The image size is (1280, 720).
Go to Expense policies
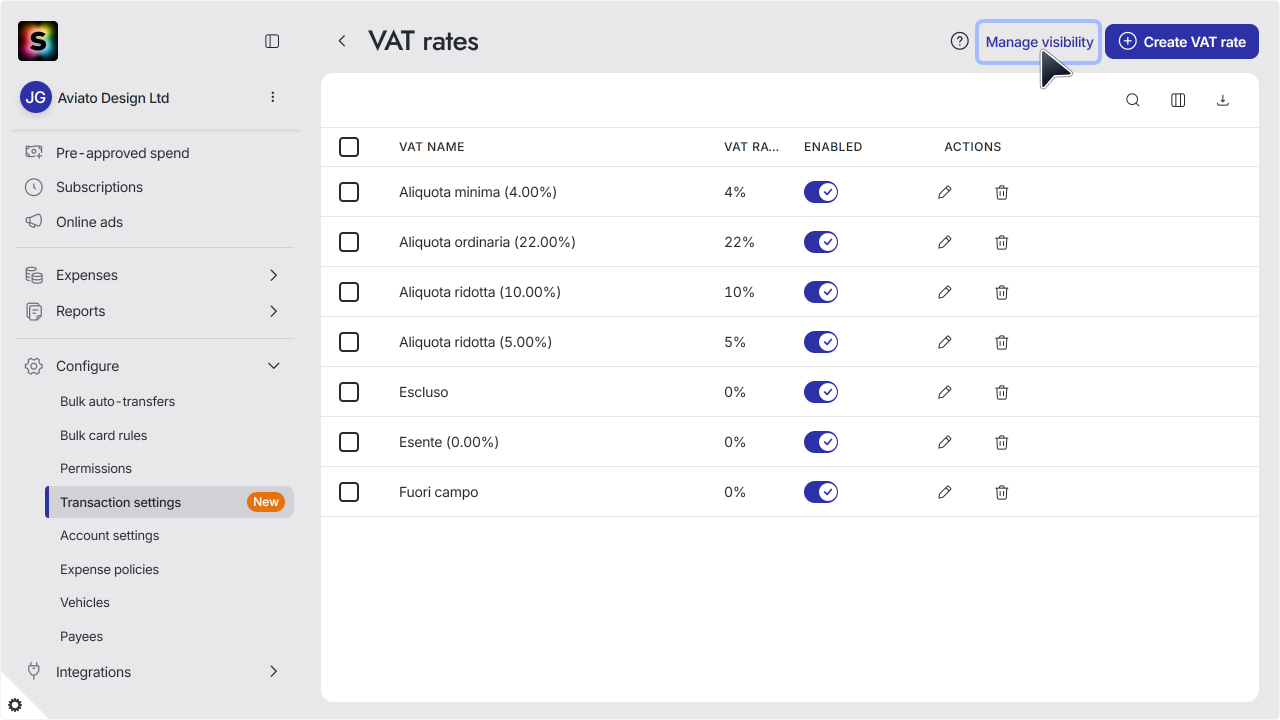click(109, 569)
